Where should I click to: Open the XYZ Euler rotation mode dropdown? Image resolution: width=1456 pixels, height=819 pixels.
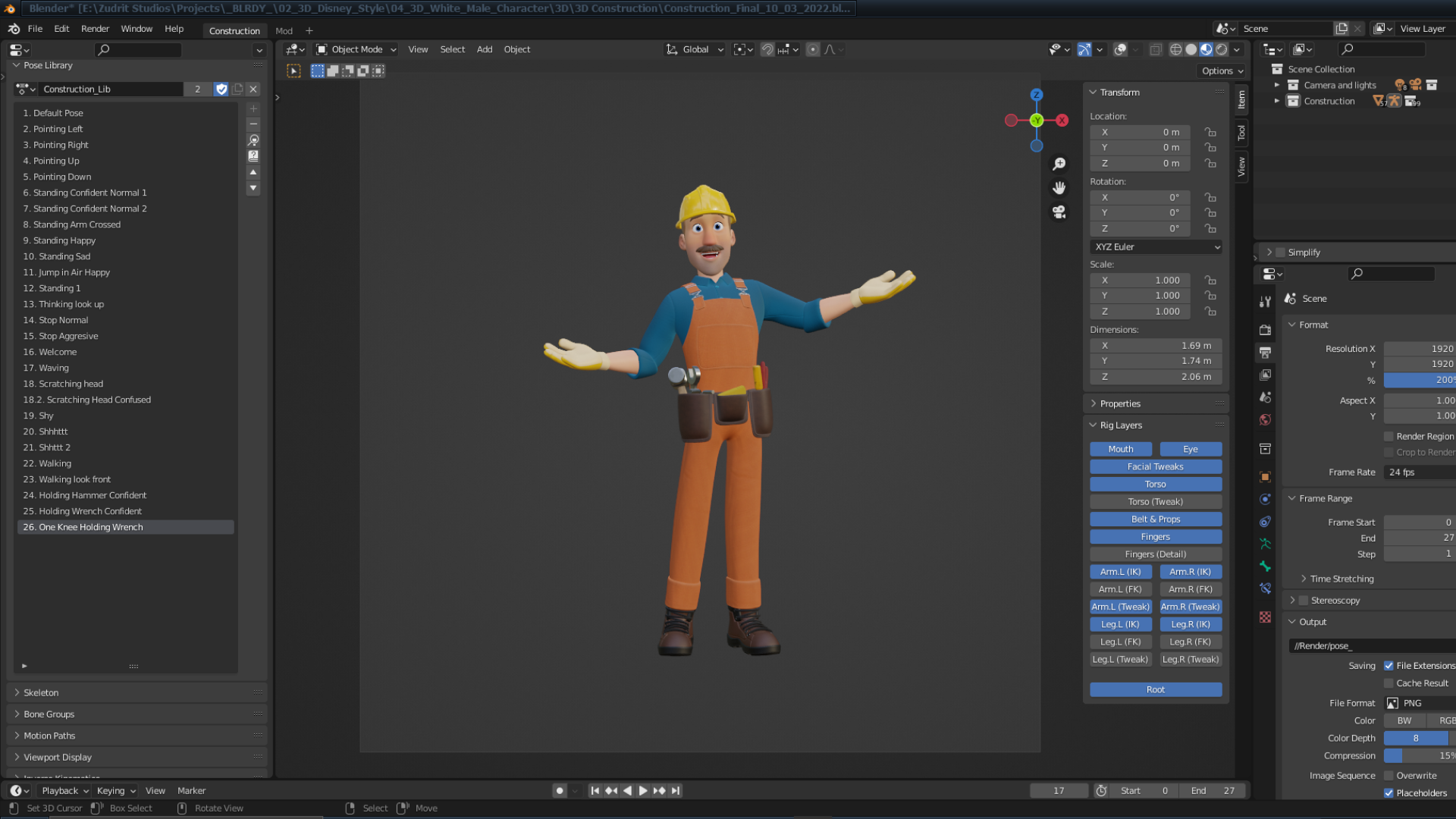point(1156,246)
